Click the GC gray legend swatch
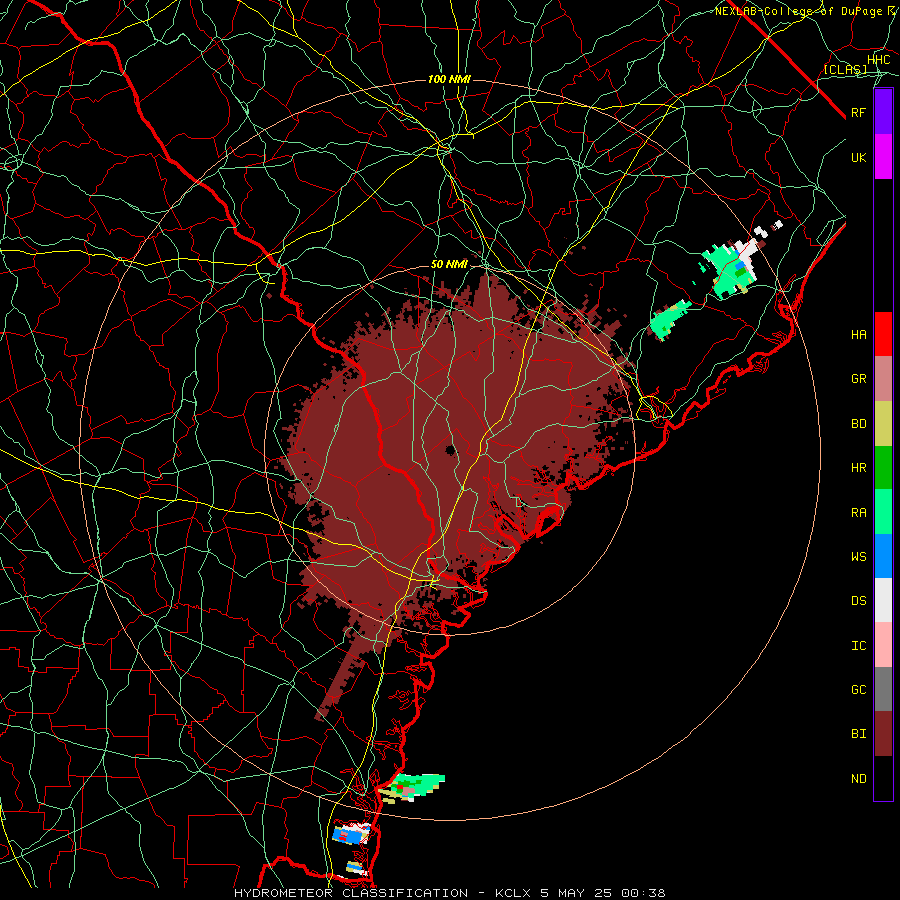 [883, 689]
